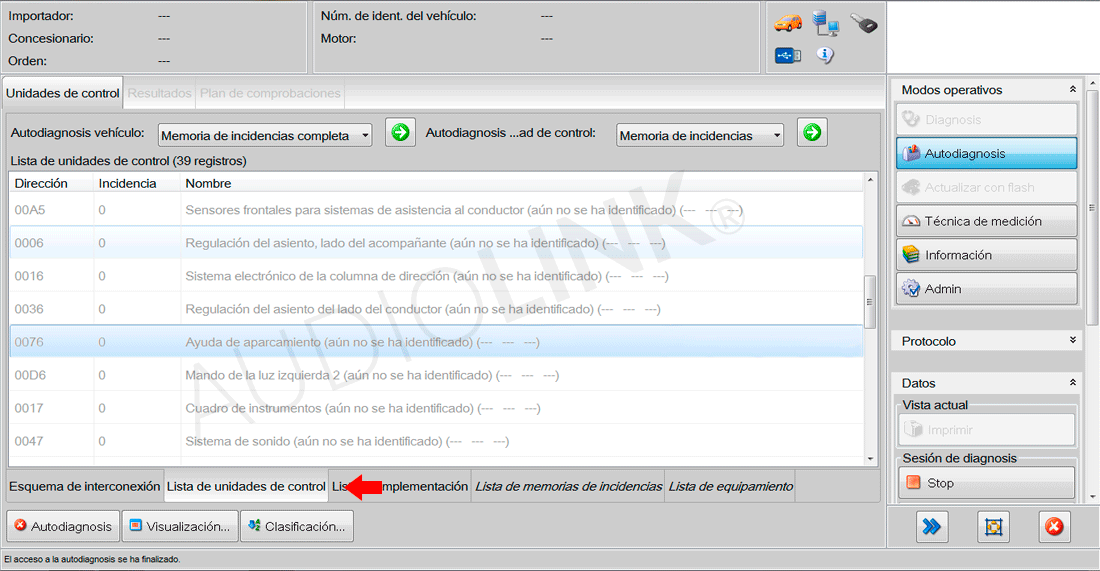
Task: Click the fullscreen frame icon button
Action: pos(993,526)
